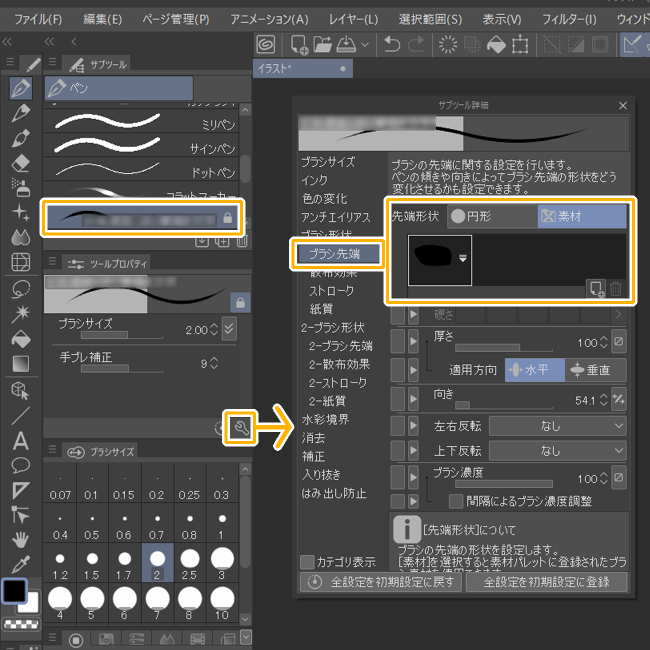
Task: Select the Fill bucket tool in toolbar
Action: 21,339
